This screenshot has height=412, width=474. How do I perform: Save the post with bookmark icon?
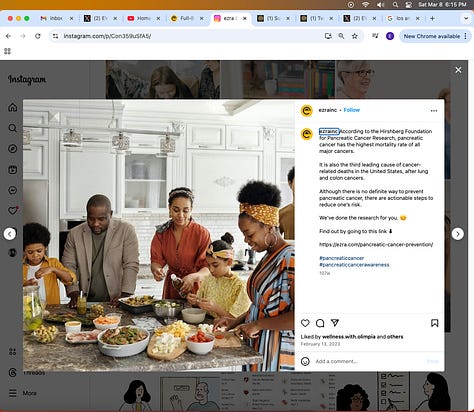coord(434,323)
